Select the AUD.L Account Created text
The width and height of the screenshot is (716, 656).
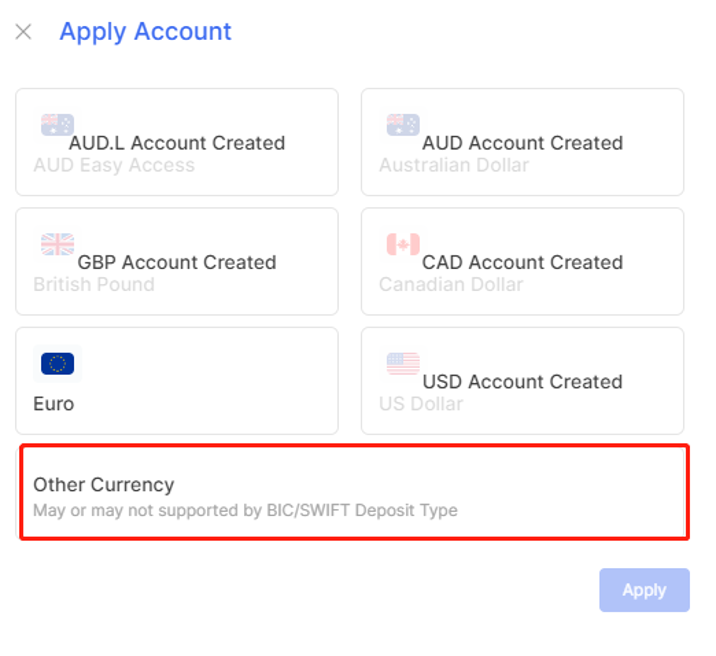(177, 143)
